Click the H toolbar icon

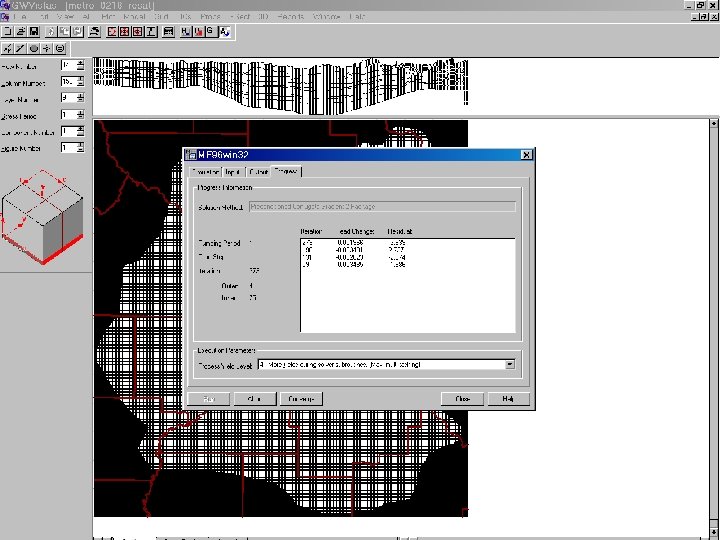[186, 32]
